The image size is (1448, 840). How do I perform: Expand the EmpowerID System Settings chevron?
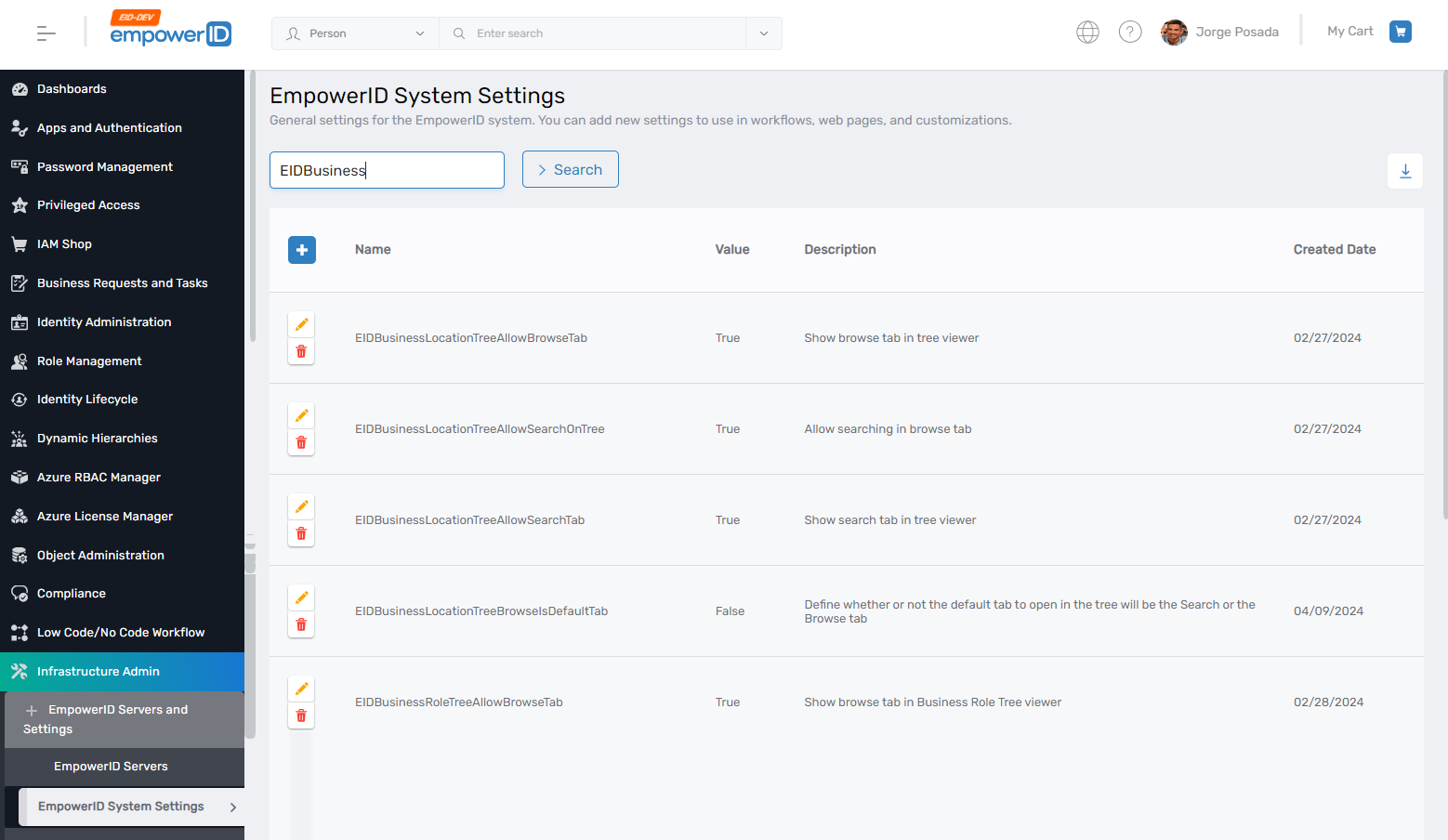tap(234, 807)
